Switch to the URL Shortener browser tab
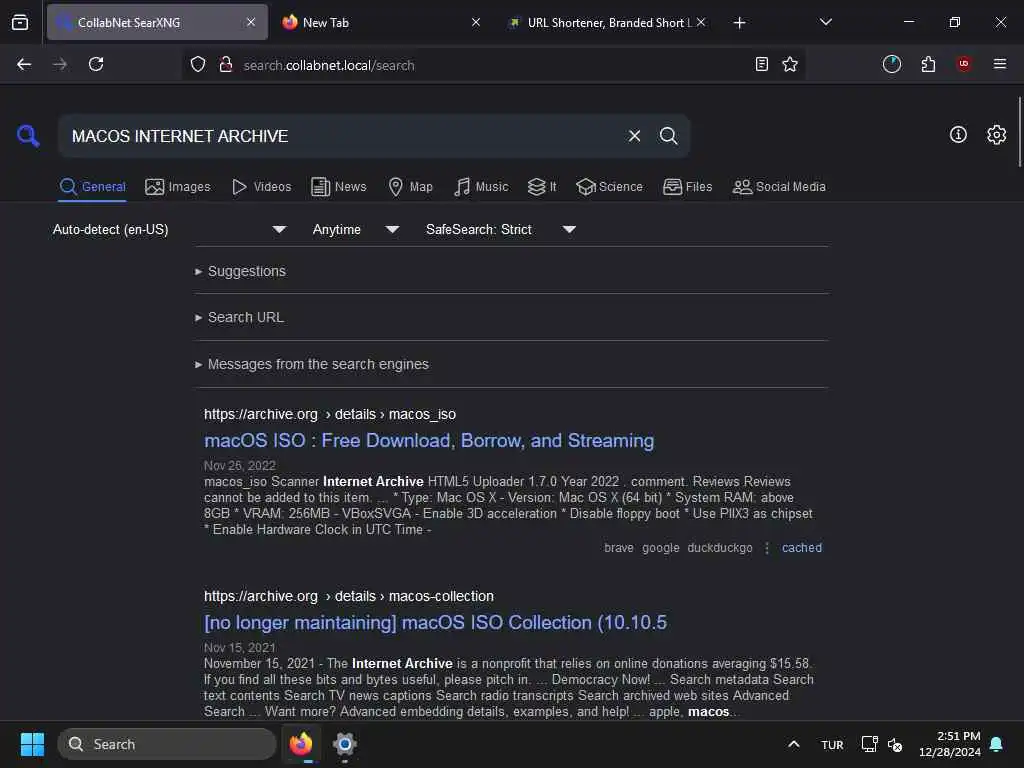 pos(606,22)
